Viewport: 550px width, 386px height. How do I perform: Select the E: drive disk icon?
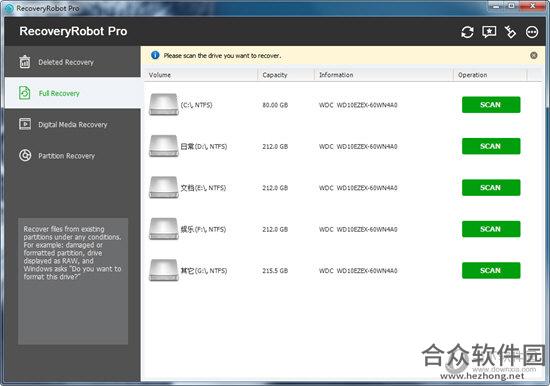(164, 187)
